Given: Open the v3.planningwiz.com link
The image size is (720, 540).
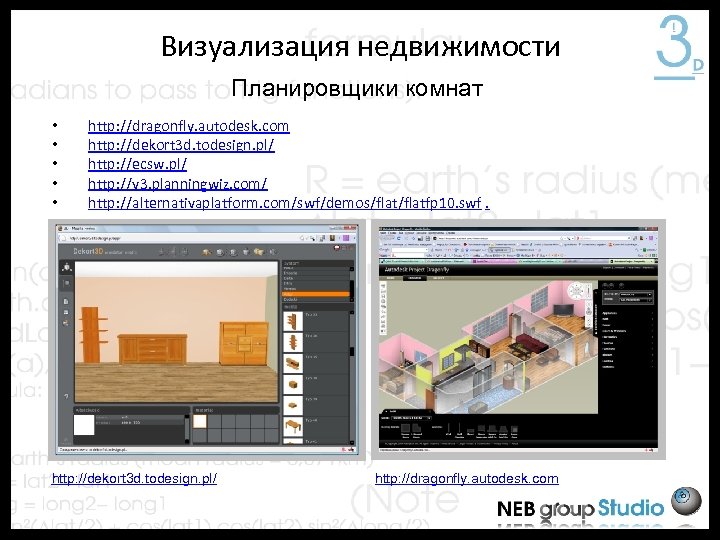Looking at the screenshot, I should pyautogui.click(x=178, y=184).
